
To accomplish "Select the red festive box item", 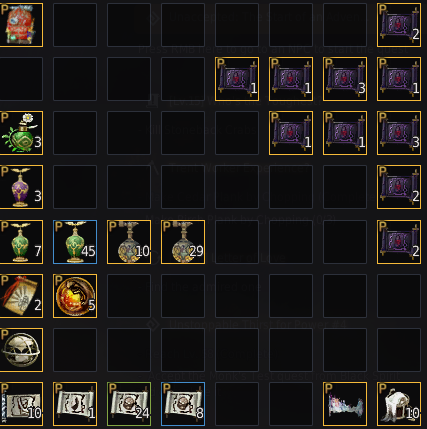I will click(x=21, y=25).
